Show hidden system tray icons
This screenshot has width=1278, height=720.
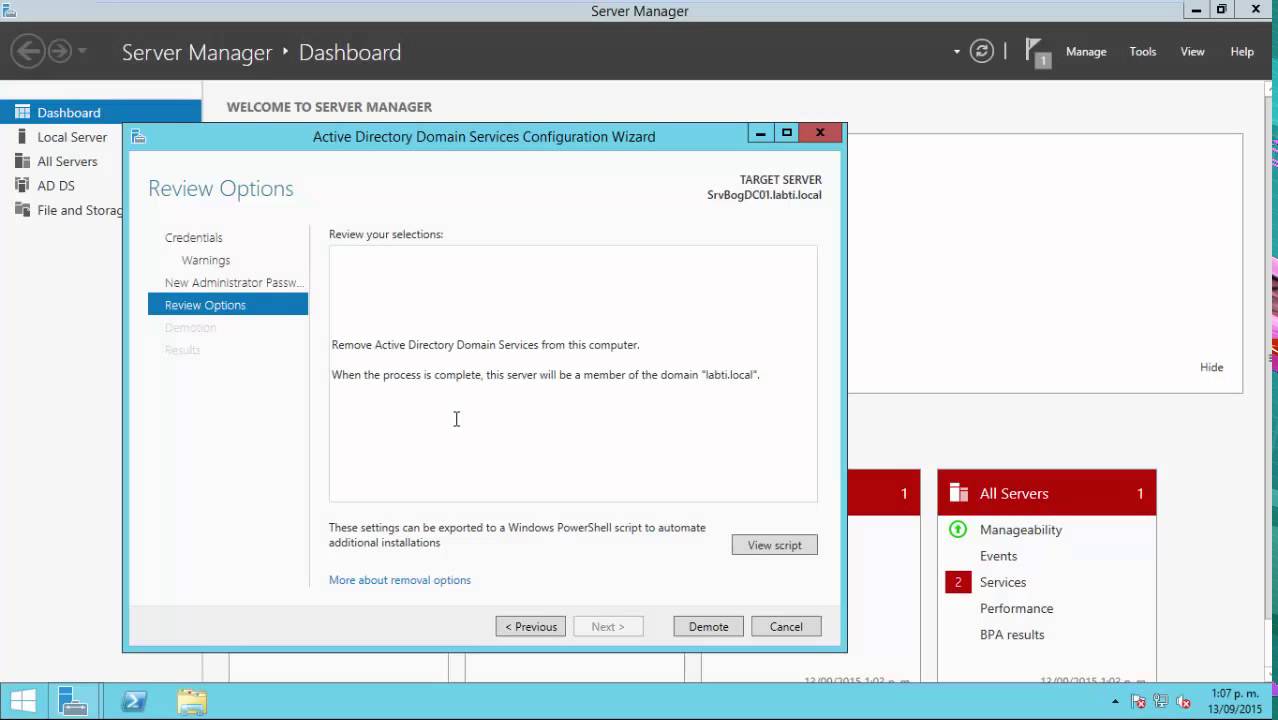(x=1116, y=702)
